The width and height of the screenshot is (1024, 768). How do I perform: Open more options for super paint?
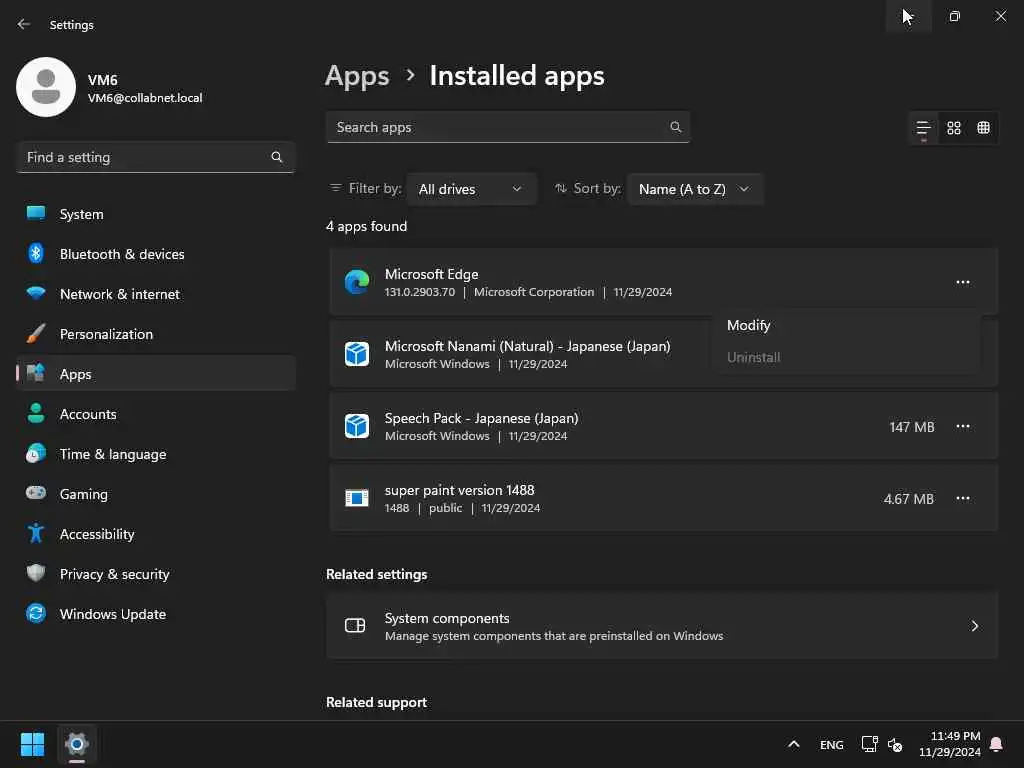tap(963, 498)
